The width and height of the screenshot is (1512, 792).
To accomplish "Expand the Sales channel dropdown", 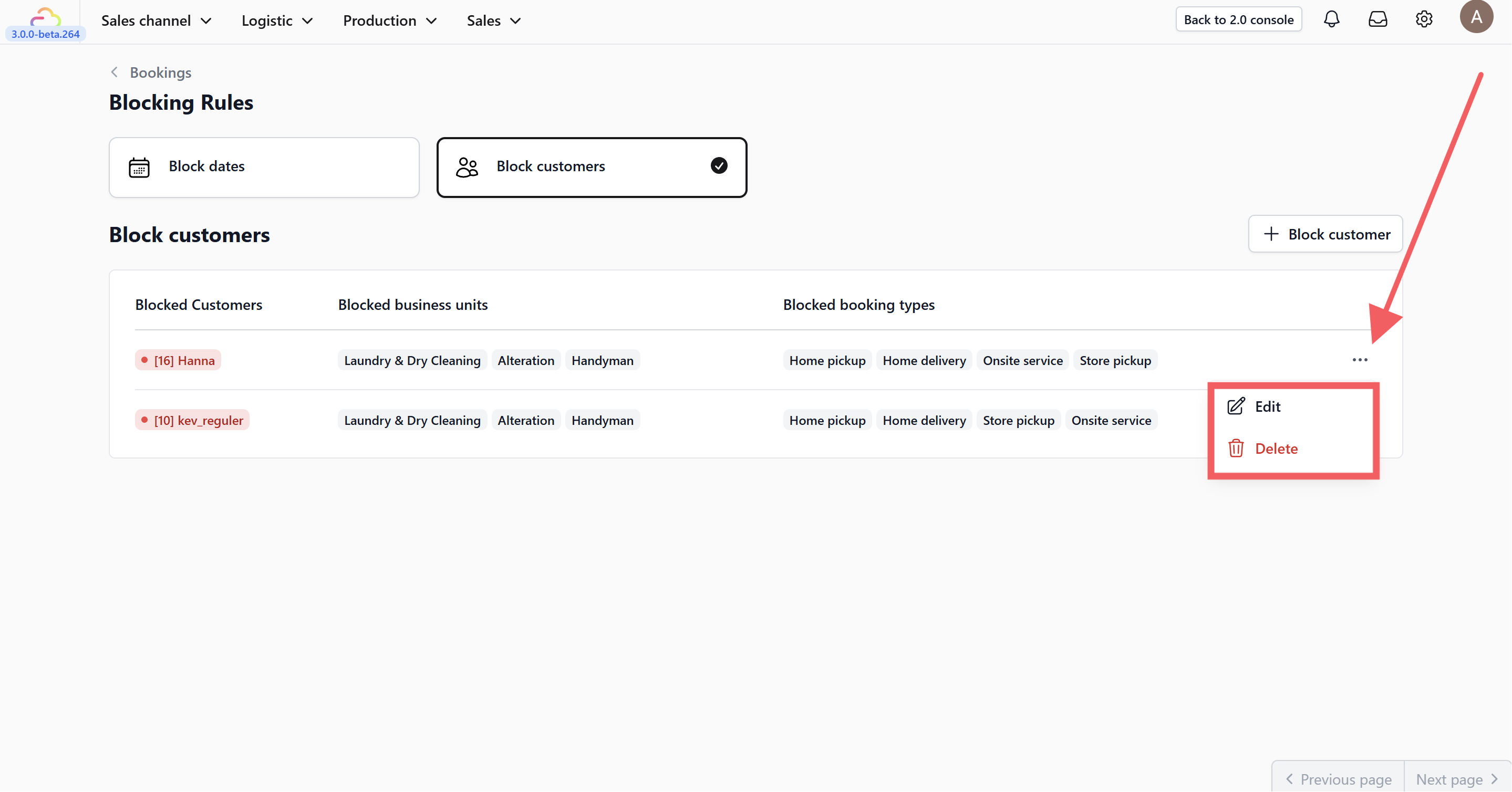I will click(x=156, y=20).
